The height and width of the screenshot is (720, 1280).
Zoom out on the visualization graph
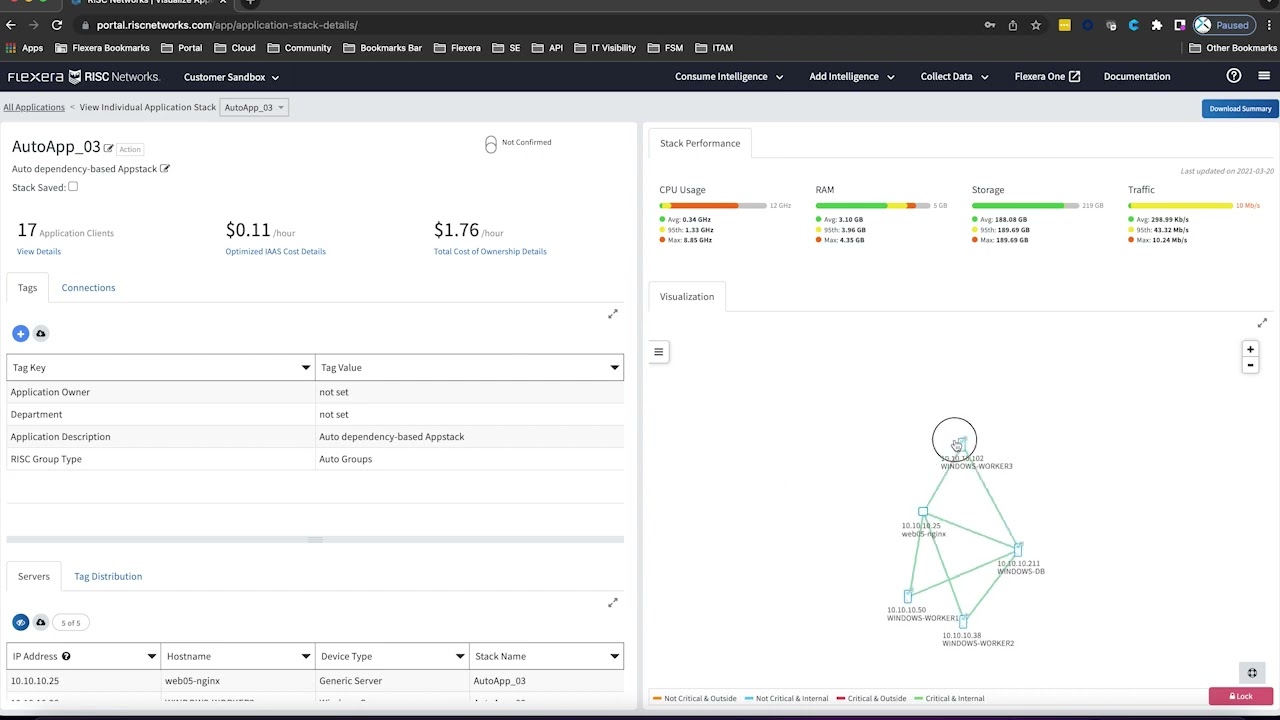(x=1250, y=365)
